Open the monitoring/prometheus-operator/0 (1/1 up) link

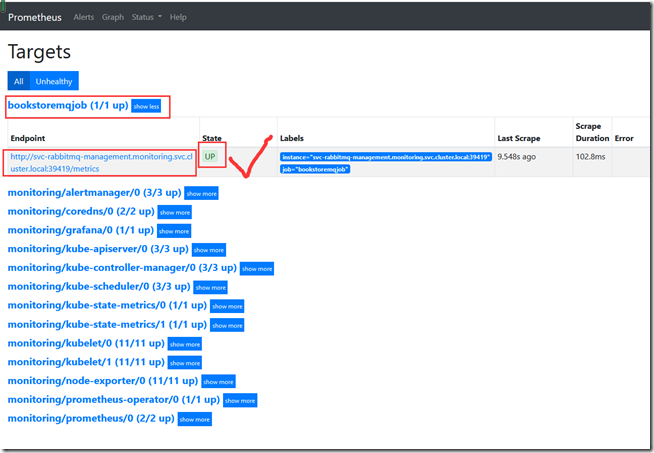114,400
